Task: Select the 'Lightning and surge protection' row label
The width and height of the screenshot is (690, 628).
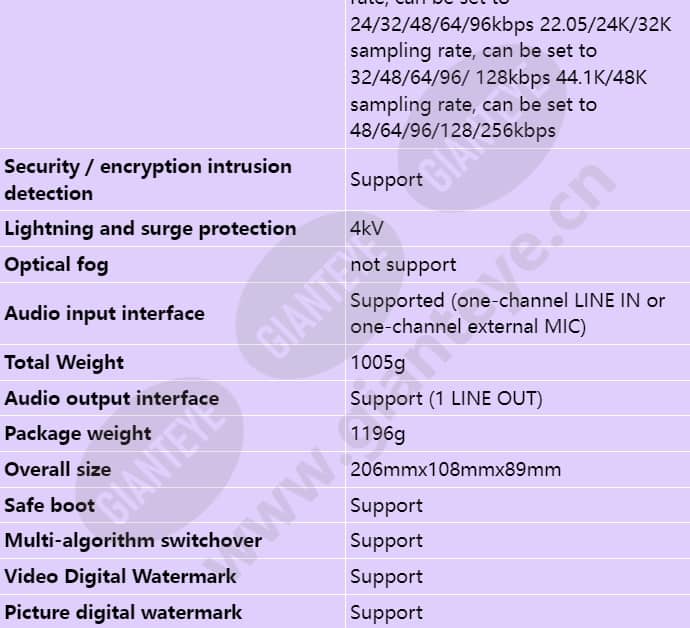Action: [x=150, y=229]
